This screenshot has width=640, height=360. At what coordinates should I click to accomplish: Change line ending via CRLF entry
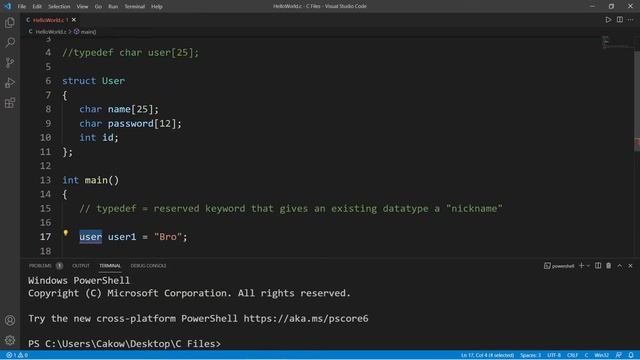[x=572, y=355]
